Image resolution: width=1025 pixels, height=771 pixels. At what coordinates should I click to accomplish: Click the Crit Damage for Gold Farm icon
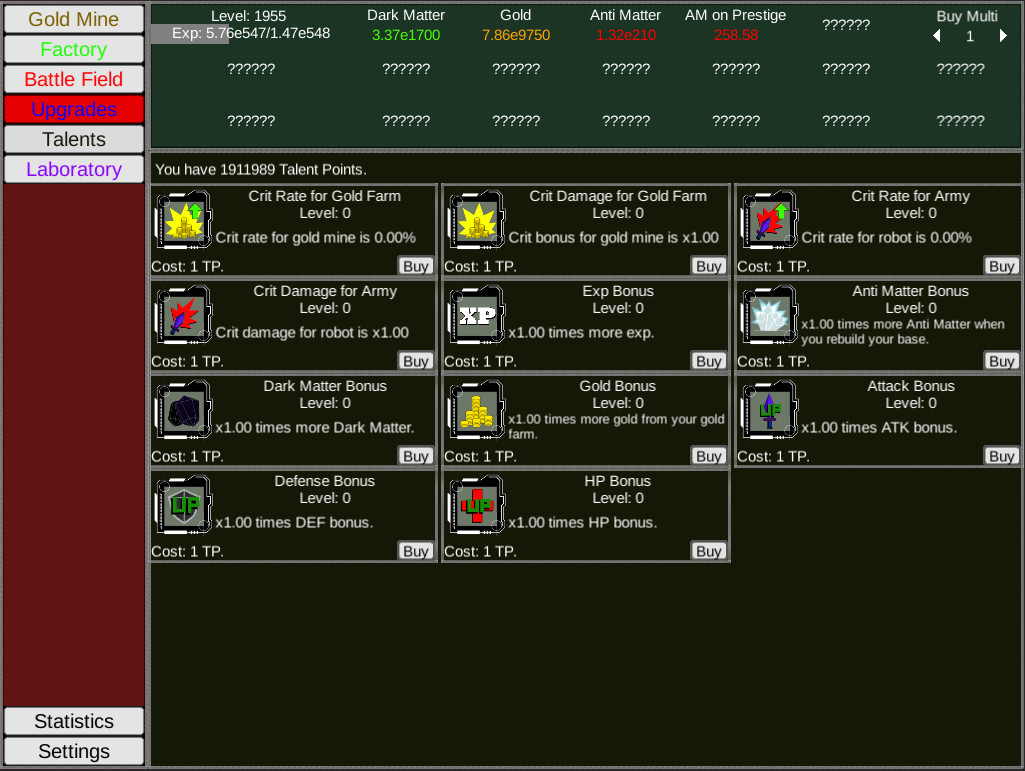coord(475,220)
